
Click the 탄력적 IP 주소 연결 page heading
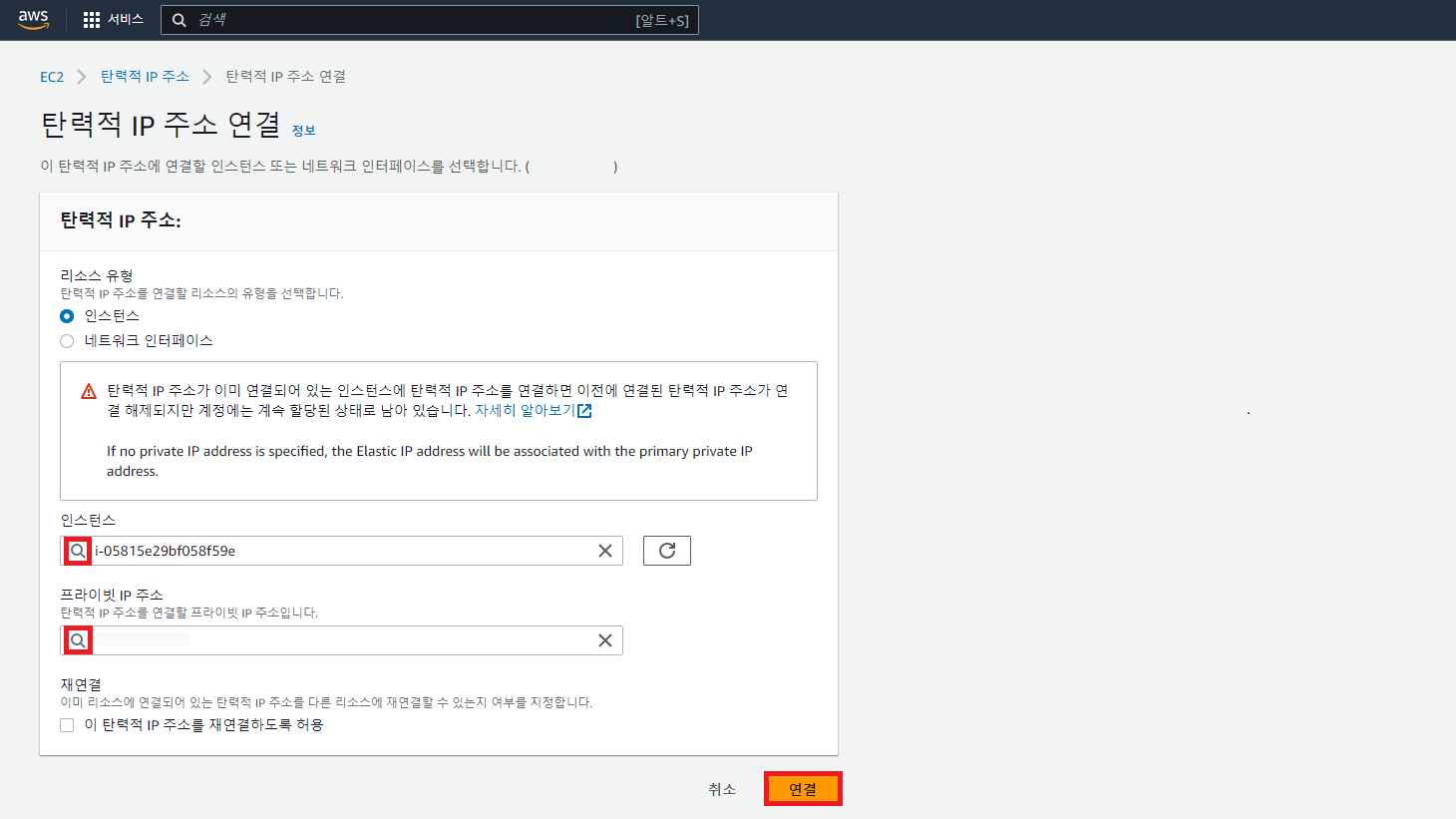(x=161, y=125)
